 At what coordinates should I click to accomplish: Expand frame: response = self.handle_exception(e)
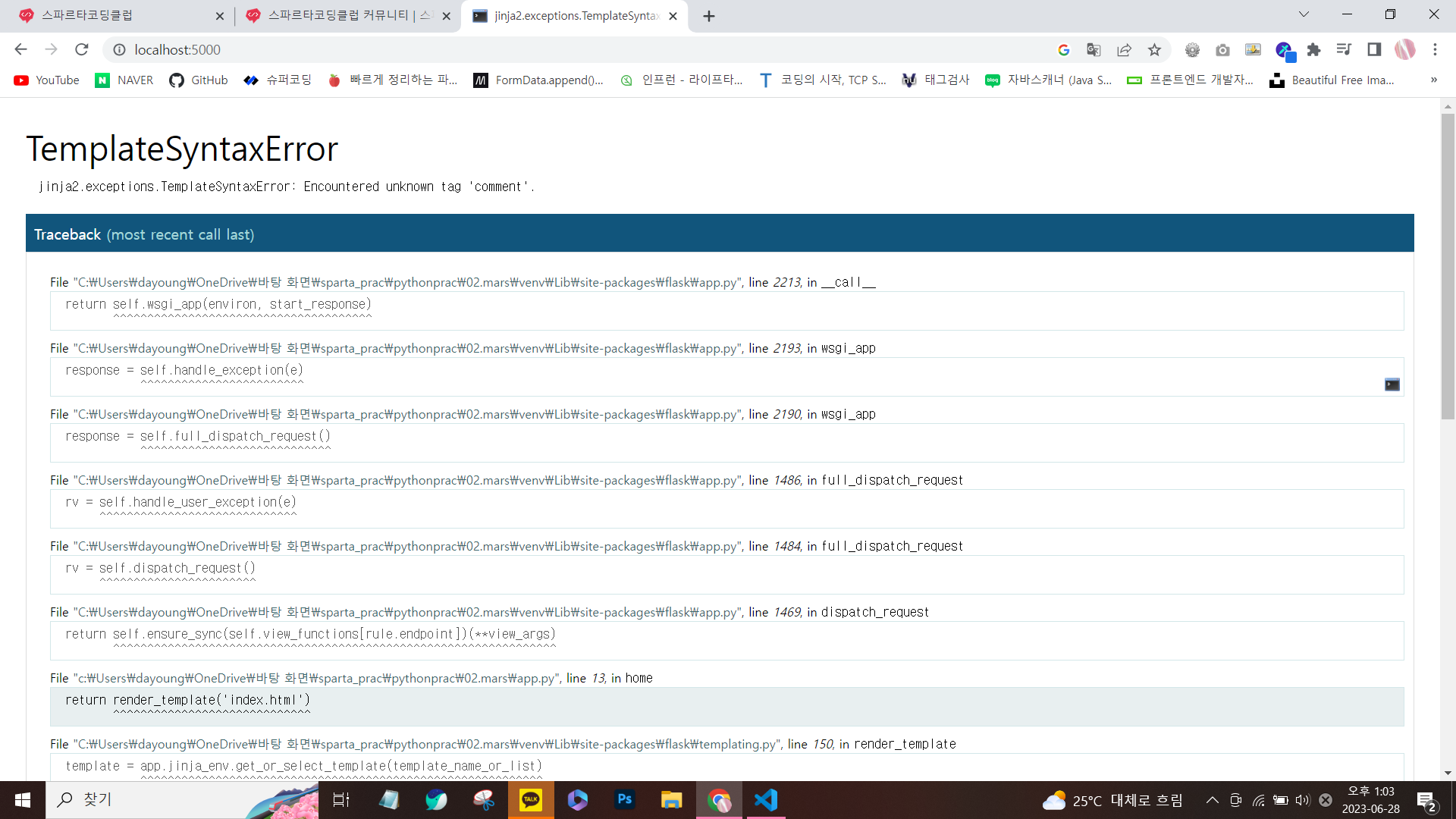726,377
